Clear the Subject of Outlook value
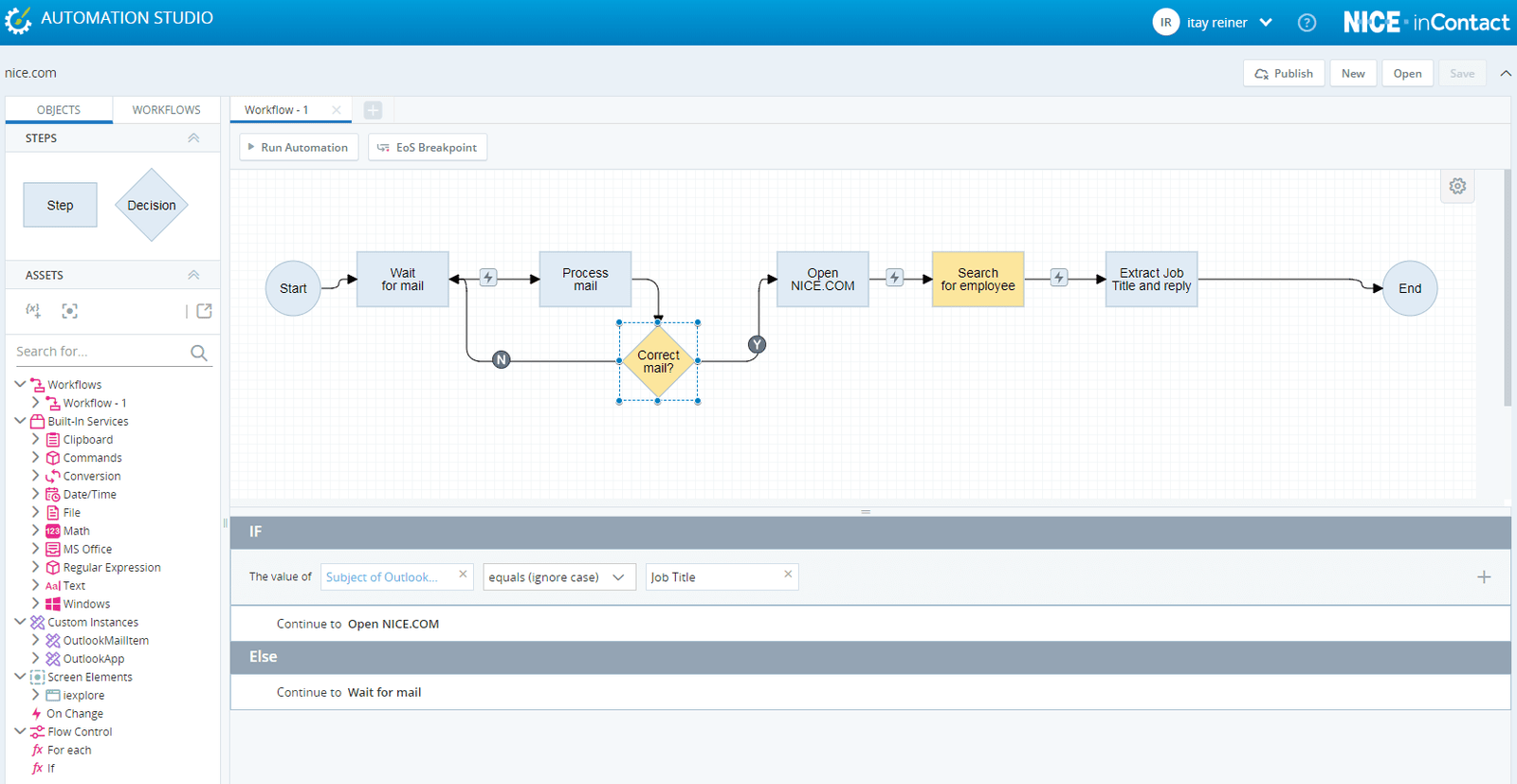 point(463,574)
